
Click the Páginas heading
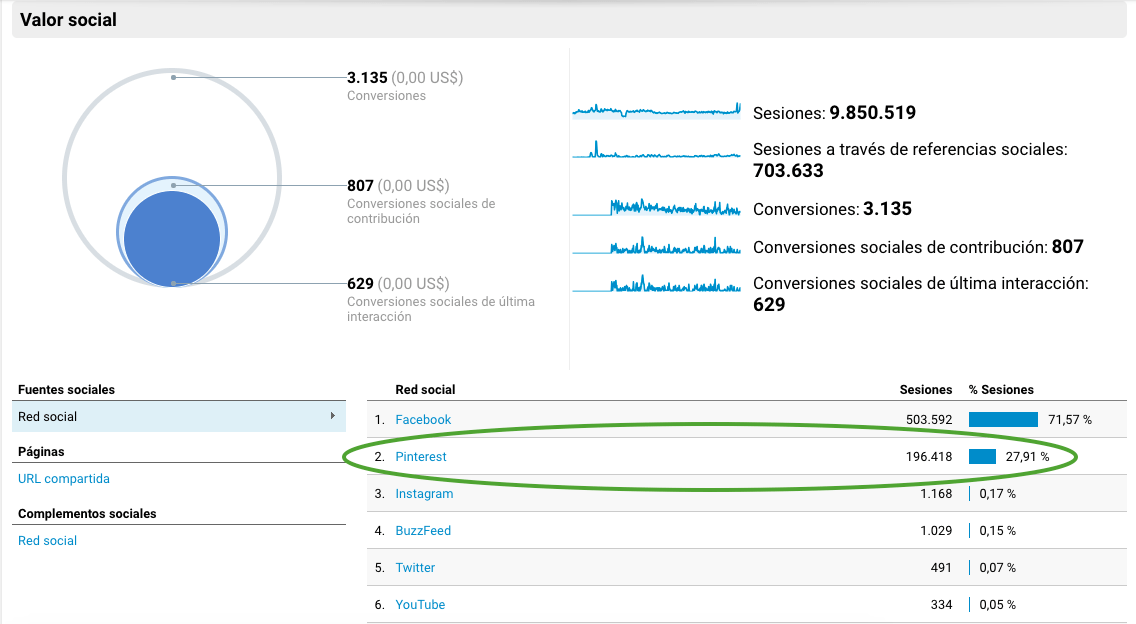tap(41, 452)
